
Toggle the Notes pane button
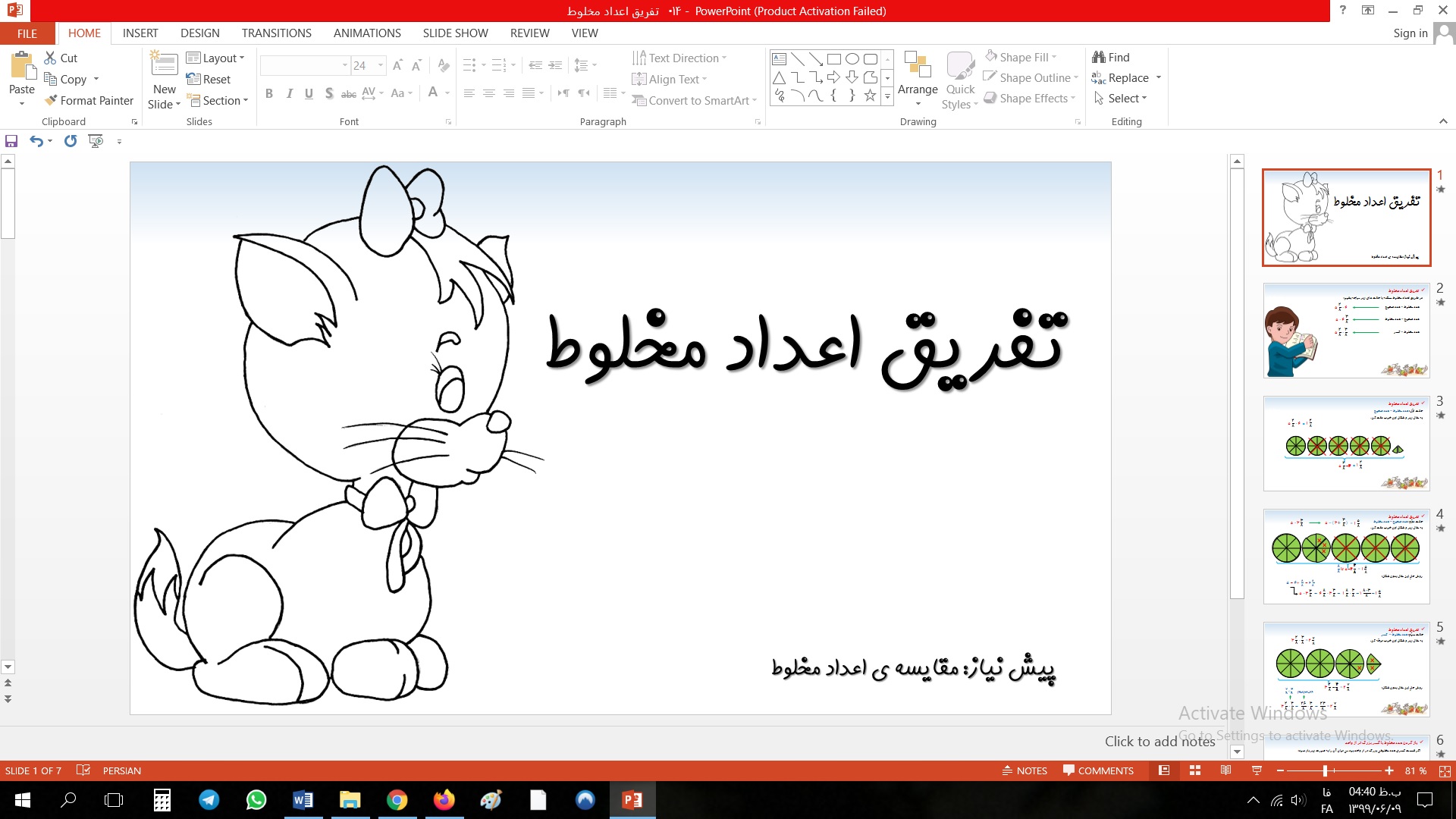point(1025,770)
